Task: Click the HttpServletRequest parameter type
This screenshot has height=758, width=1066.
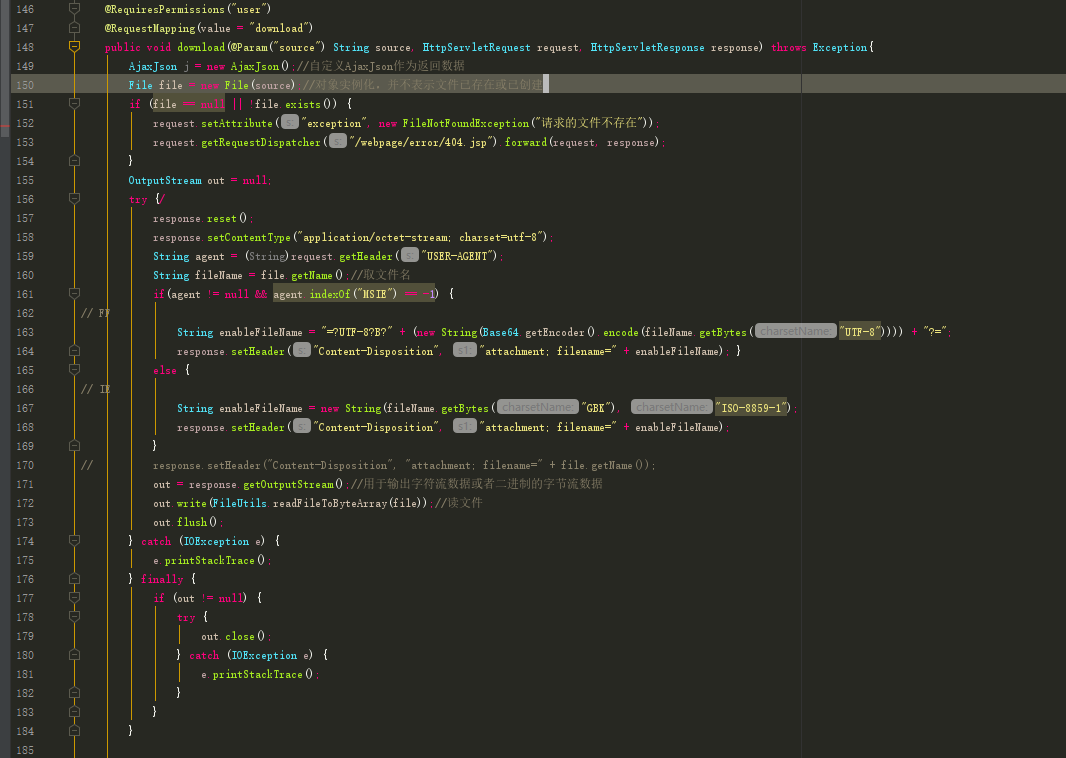Action: [x=476, y=48]
